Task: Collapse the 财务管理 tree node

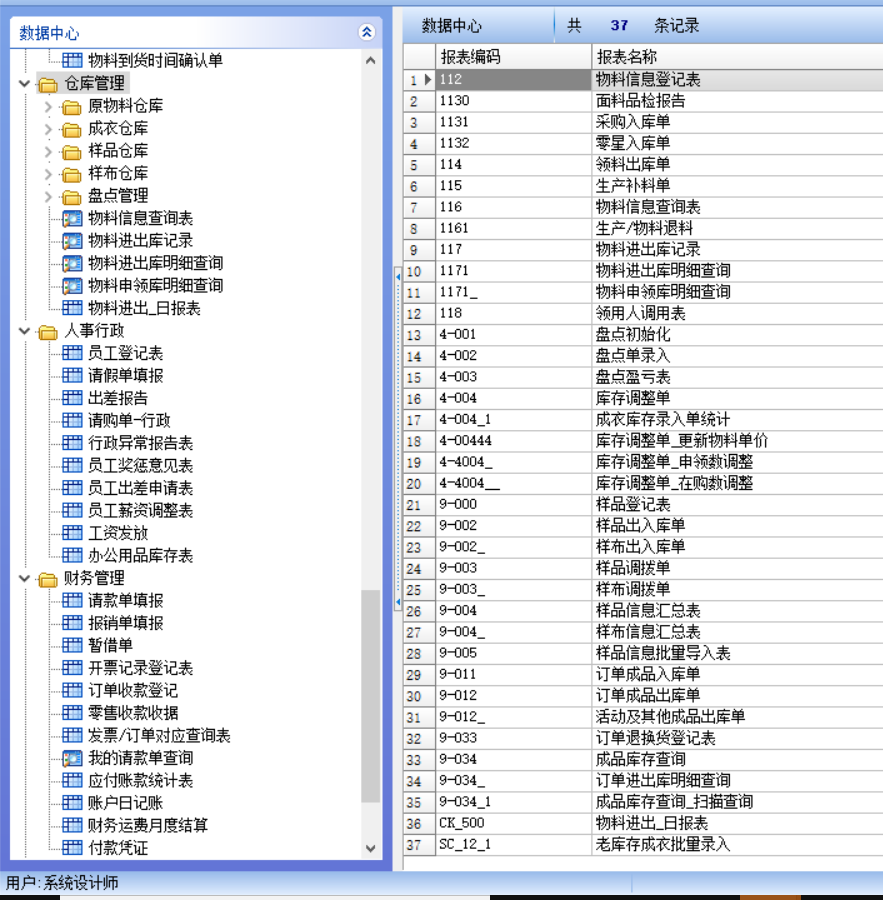Action: point(24,579)
